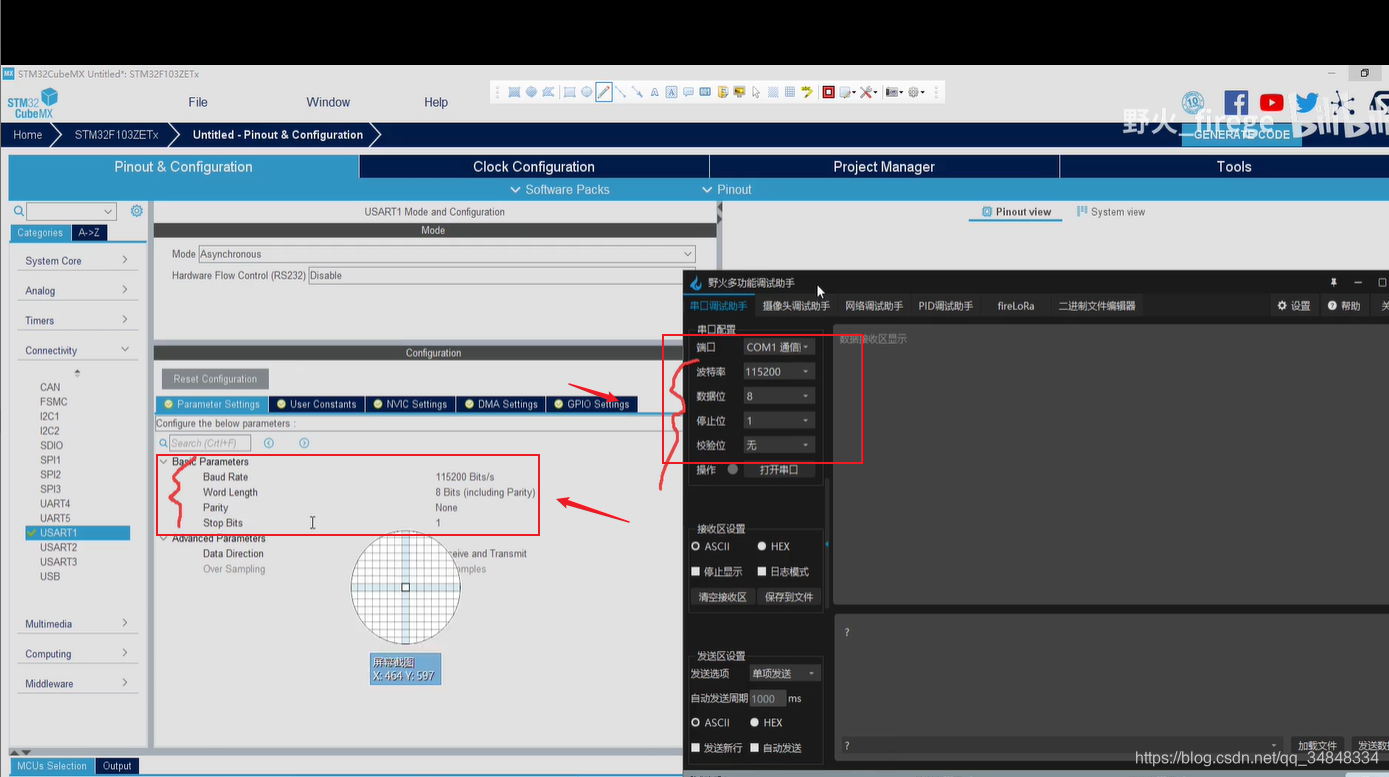Collapse the Connectivity category
Image resolution: width=1389 pixels, height=777 pixels.
pyautogui.click(x=76, y=350)
